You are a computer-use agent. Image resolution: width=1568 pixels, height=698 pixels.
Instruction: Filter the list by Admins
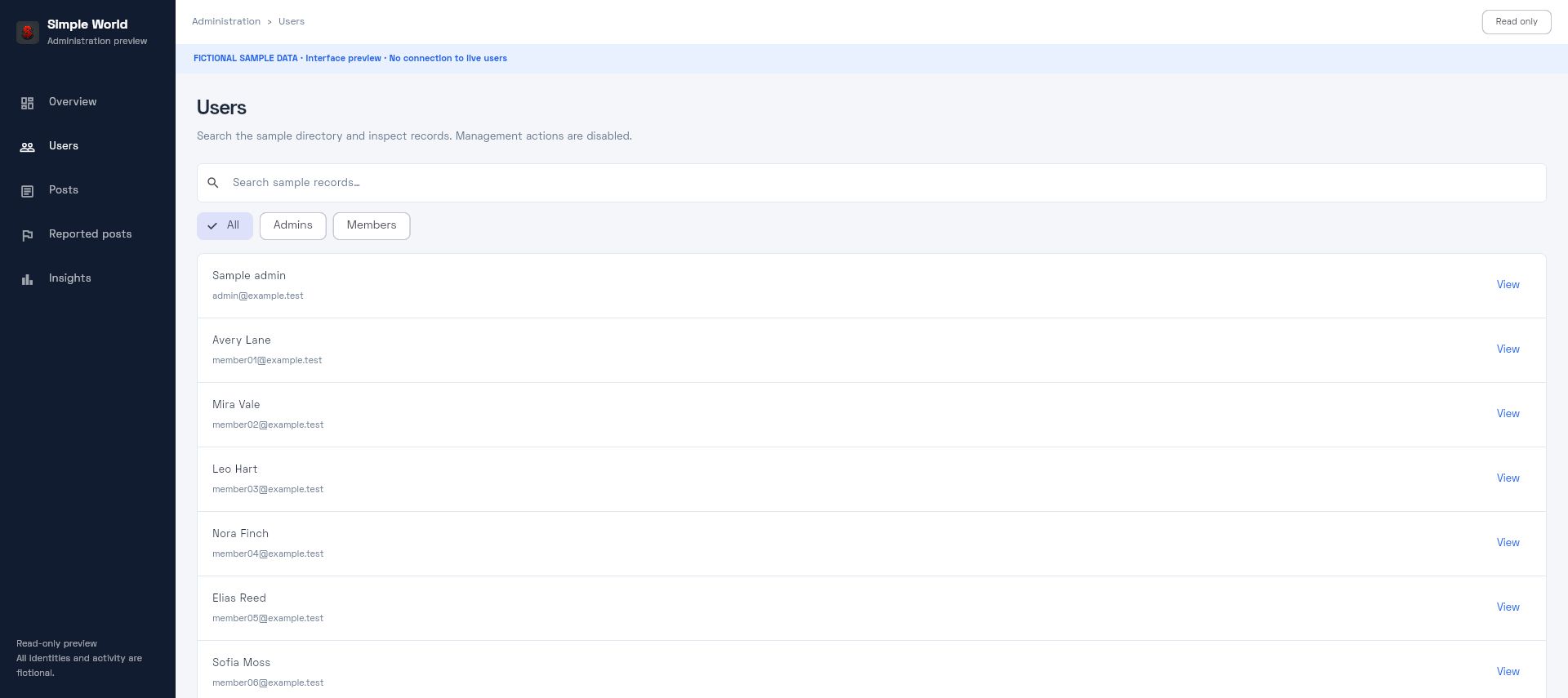[293, 226]
